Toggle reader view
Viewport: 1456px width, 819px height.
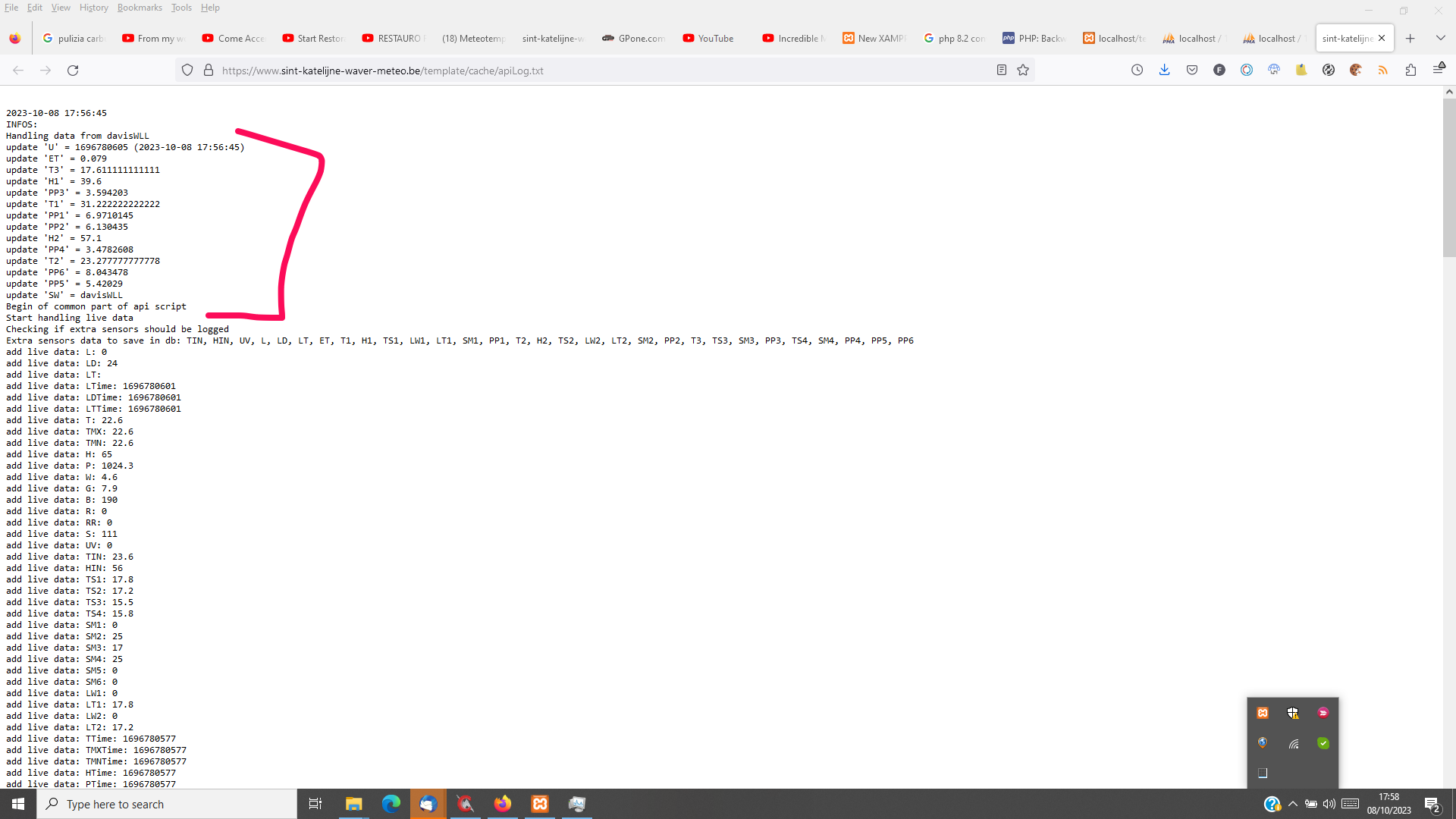[1002, 71]
